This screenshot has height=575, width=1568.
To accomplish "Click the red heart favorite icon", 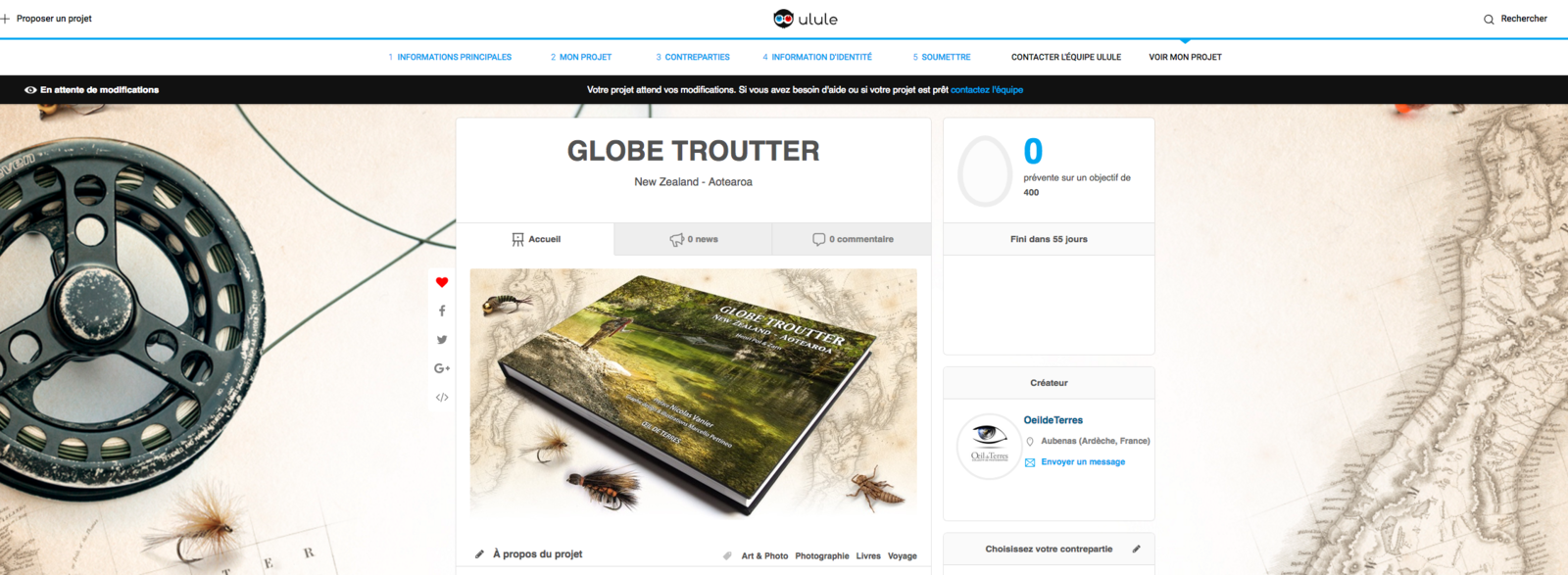I will (442, 282).
